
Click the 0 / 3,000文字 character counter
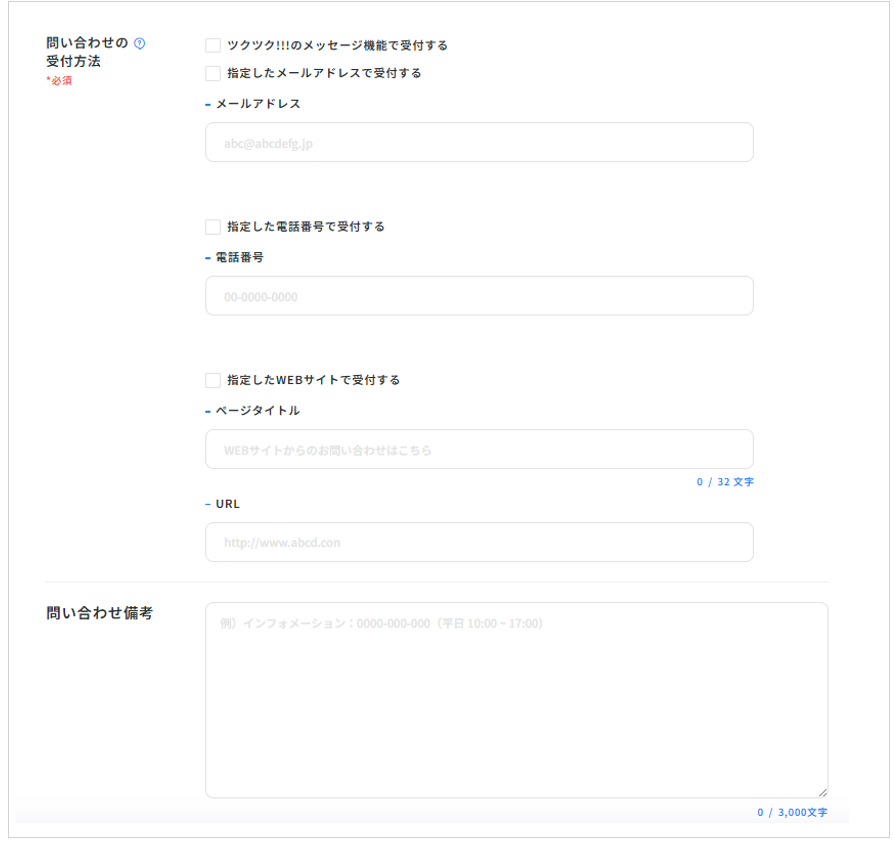(792, 813)
